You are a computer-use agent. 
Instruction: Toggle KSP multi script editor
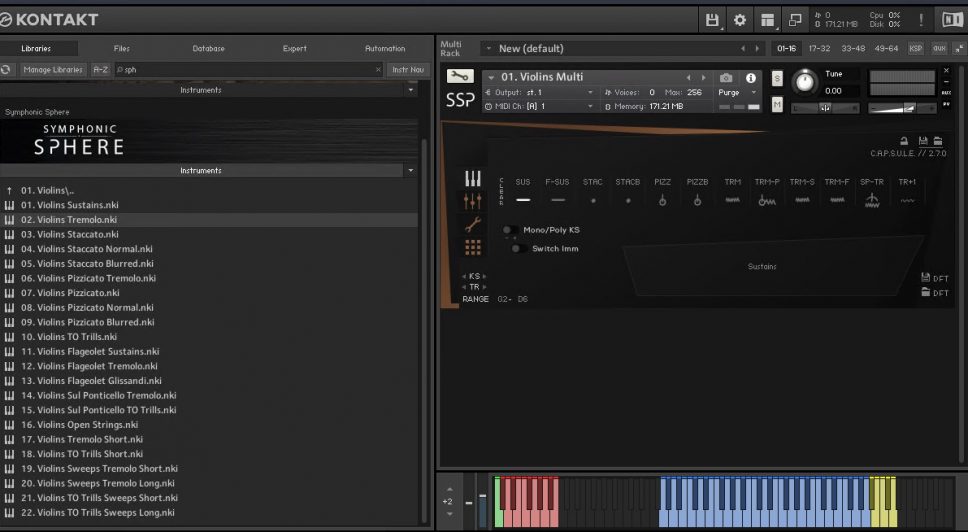pyautogui.click(x=916, y=48)
